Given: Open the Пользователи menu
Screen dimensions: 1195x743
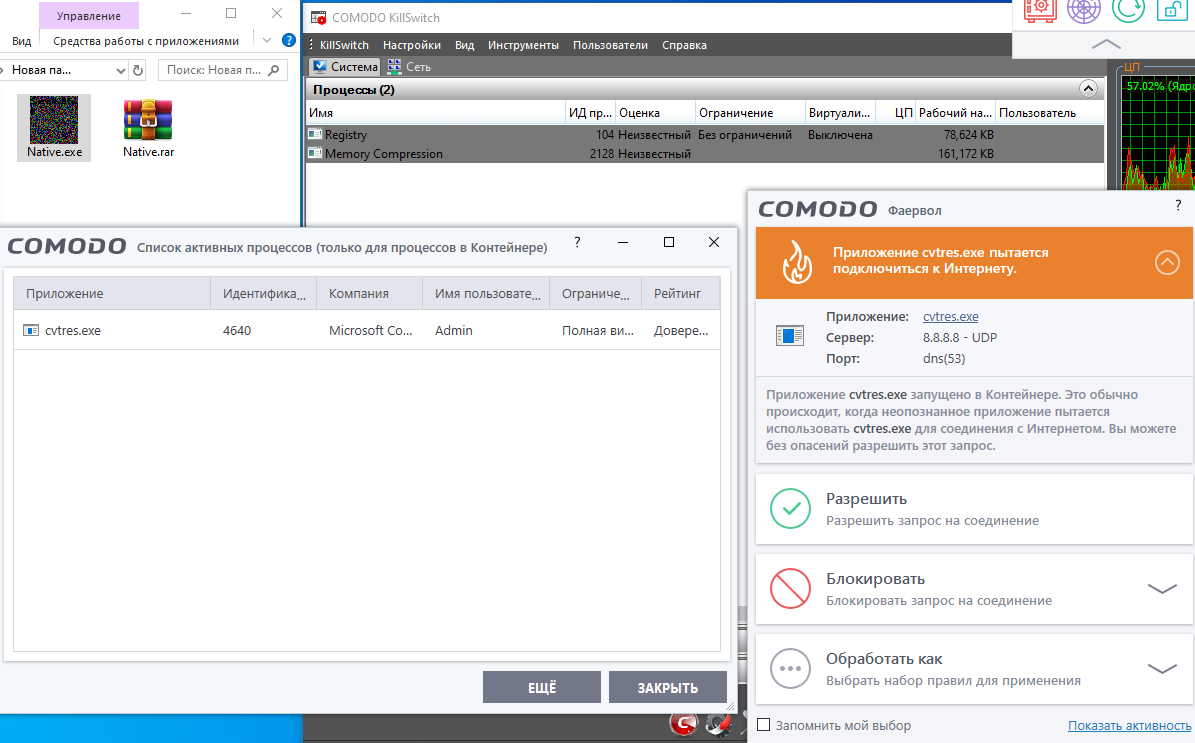Looking at the screenshot, I should tap(610, 45).
